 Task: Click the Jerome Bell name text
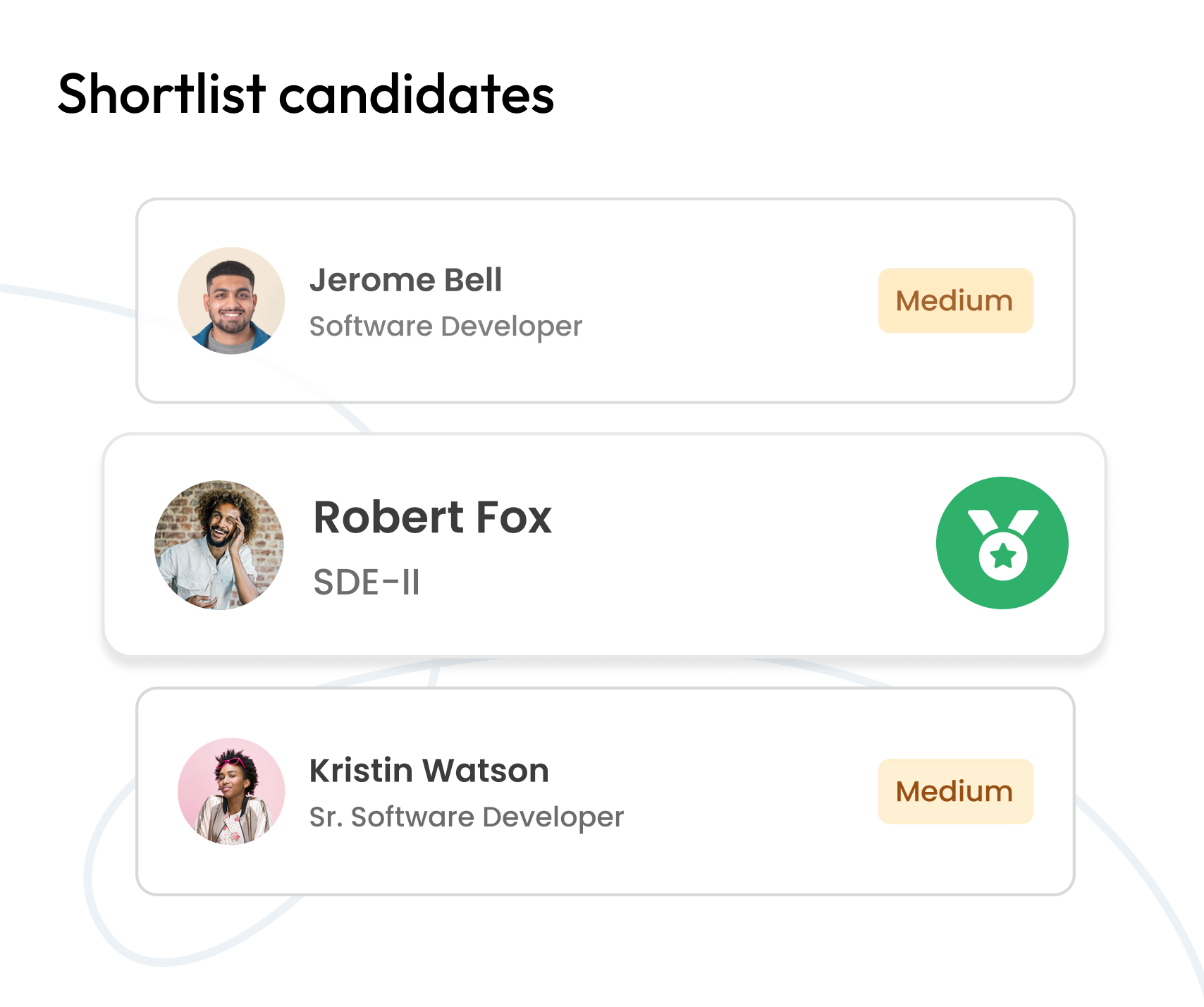coord(405,280)
